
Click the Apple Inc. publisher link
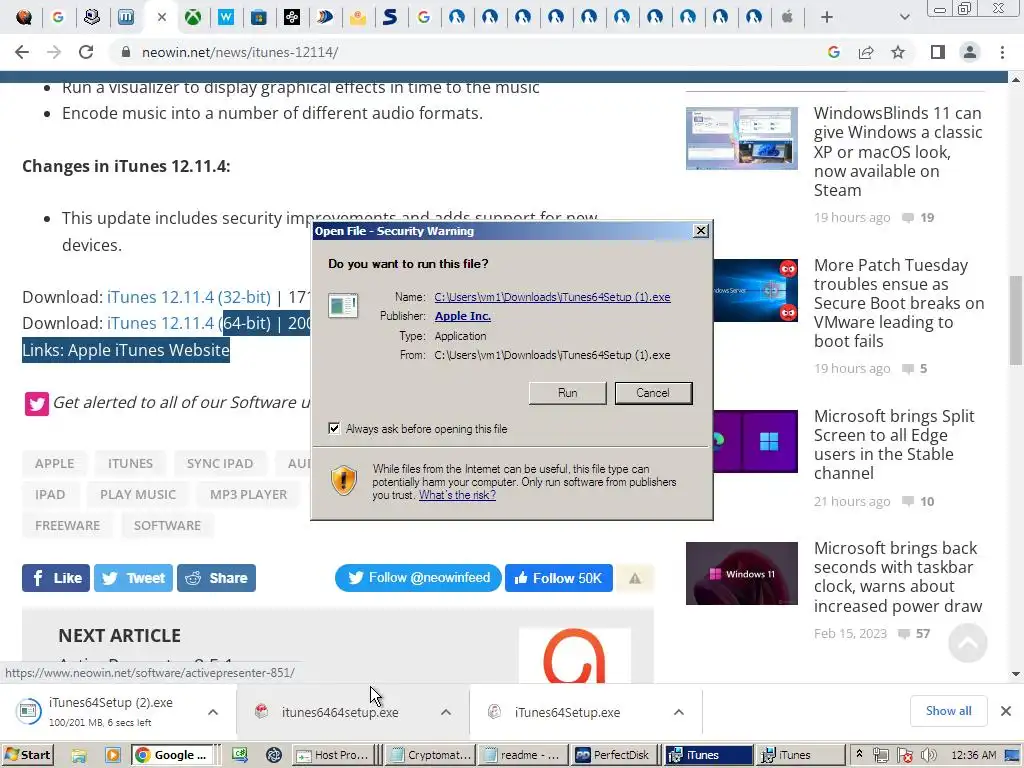pyautogui.click(x=462, y=316)
